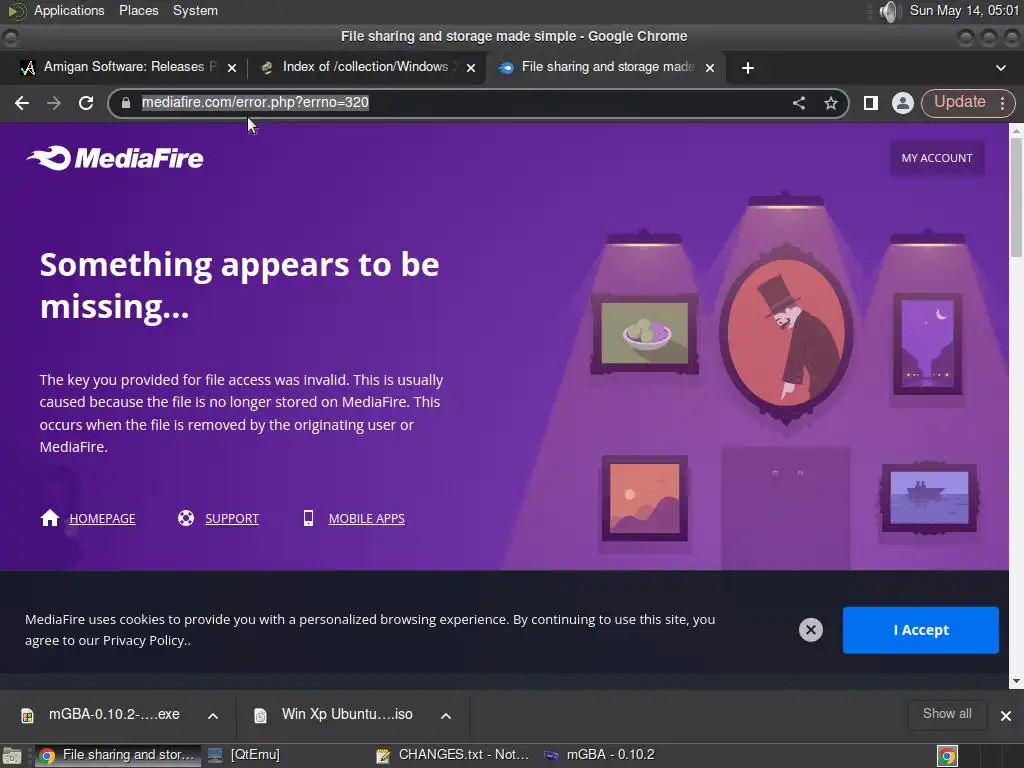Viewport: 1024px width, 768px height.
Task: Click Show all downloads button
Action: (947, 714)
